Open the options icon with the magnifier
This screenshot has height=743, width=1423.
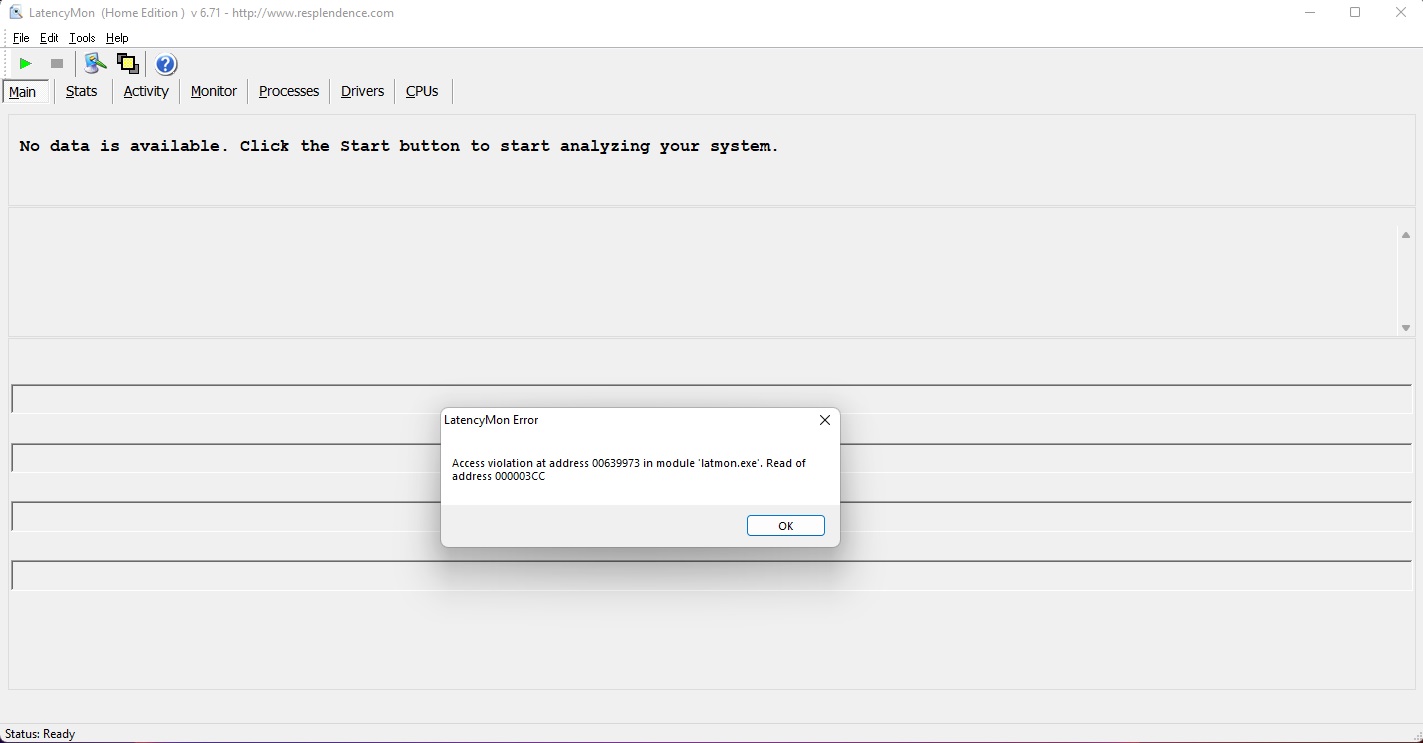click(95, 64)
